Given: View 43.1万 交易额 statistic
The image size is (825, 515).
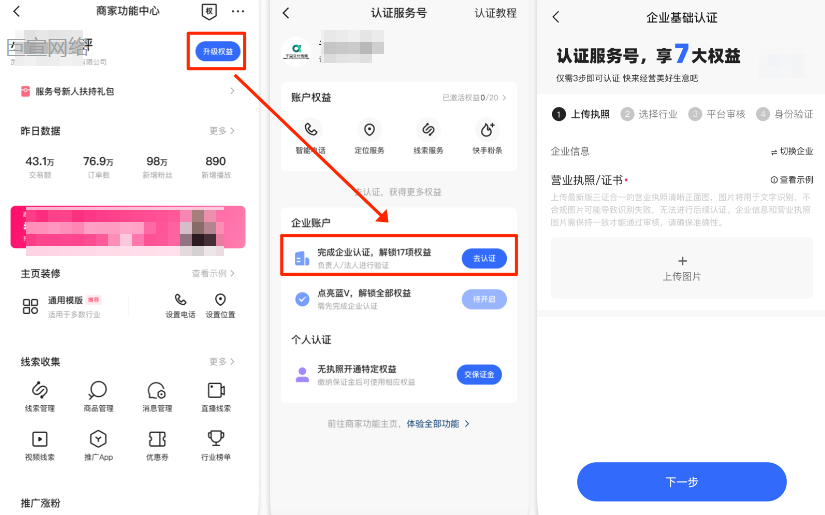Looking at the screenshot, I should click(40, 167).
